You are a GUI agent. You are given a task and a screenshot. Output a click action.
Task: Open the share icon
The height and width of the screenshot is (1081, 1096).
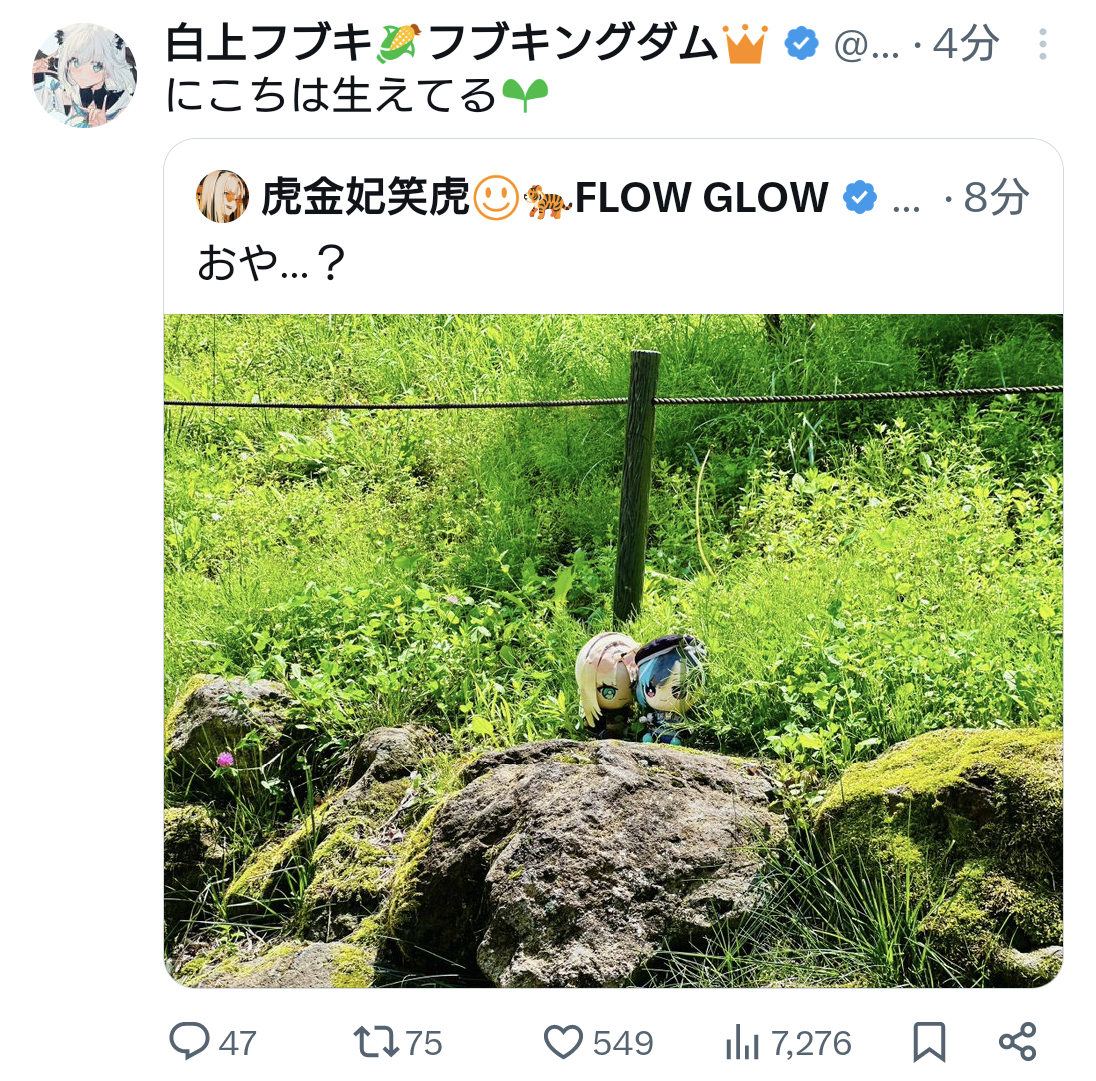click(x=1018, y=1042)
